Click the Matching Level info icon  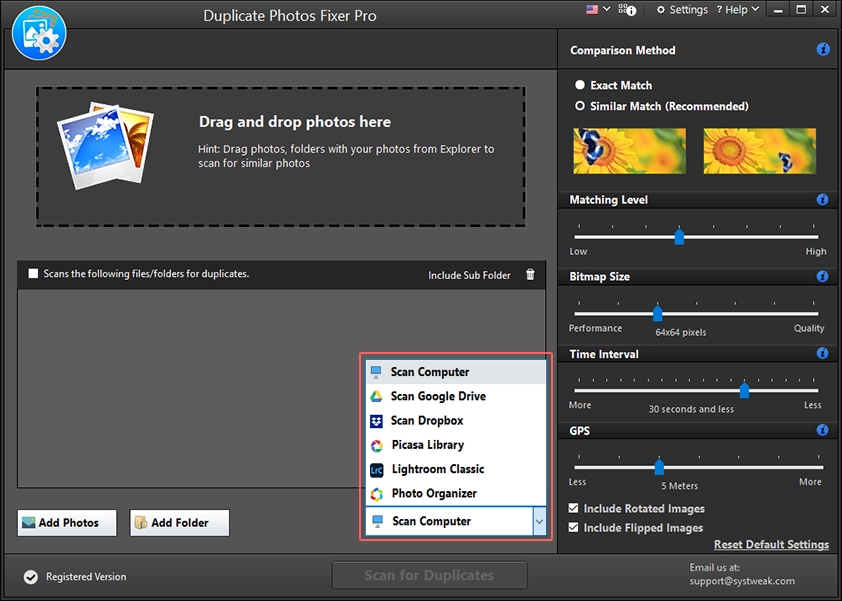point(822,199)
